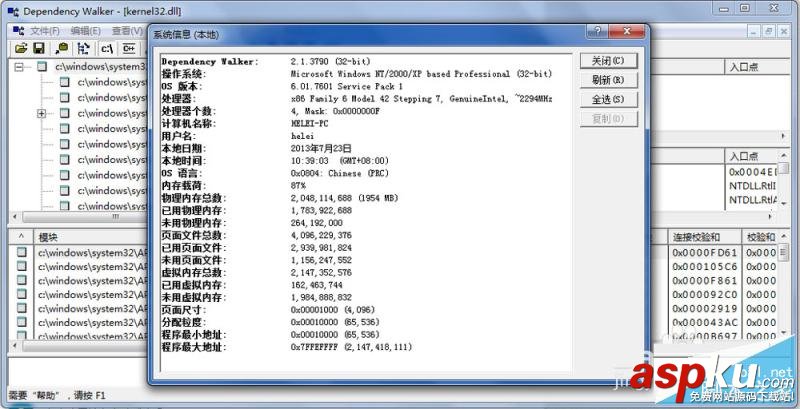Click the toolbar icon between Save and Auto Expand
The image size is (800, 409).
[62, 48]
